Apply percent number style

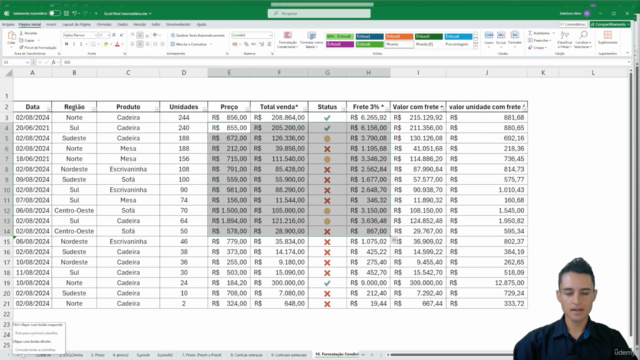246,44
